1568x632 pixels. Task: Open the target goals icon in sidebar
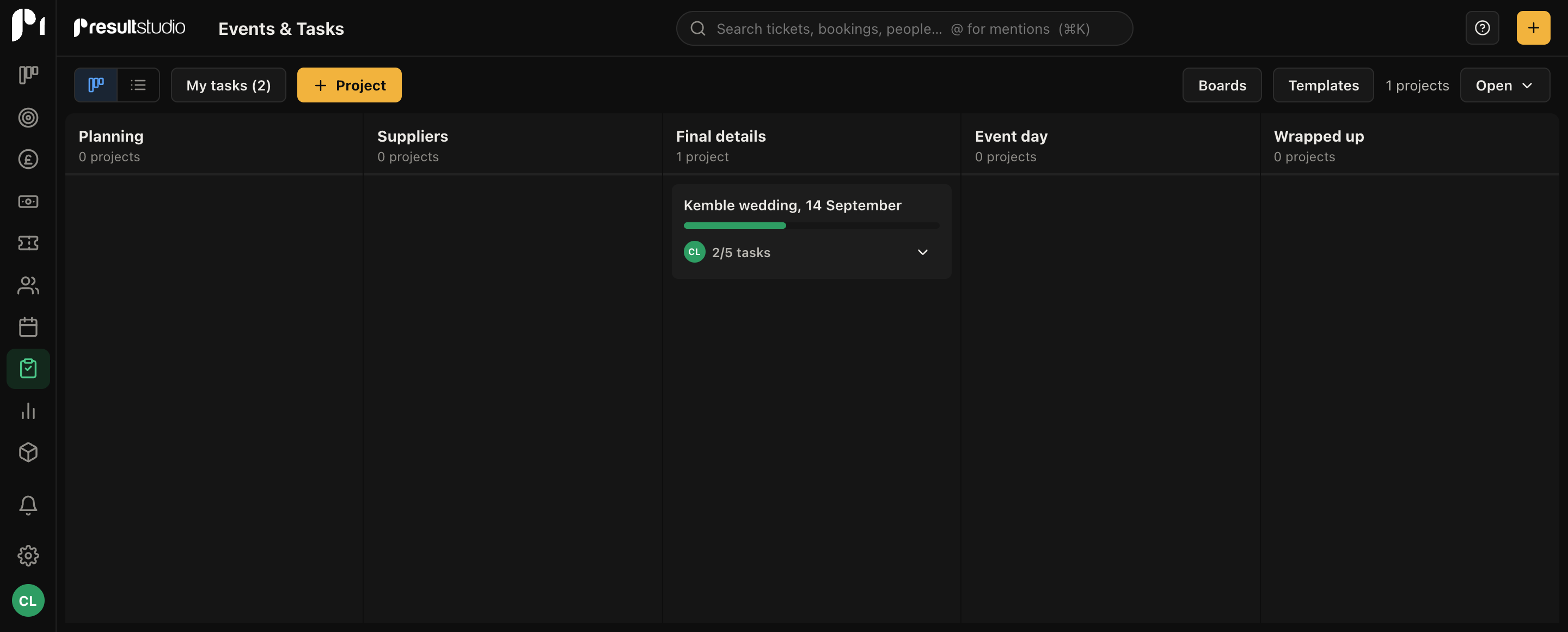coord(28,118)
